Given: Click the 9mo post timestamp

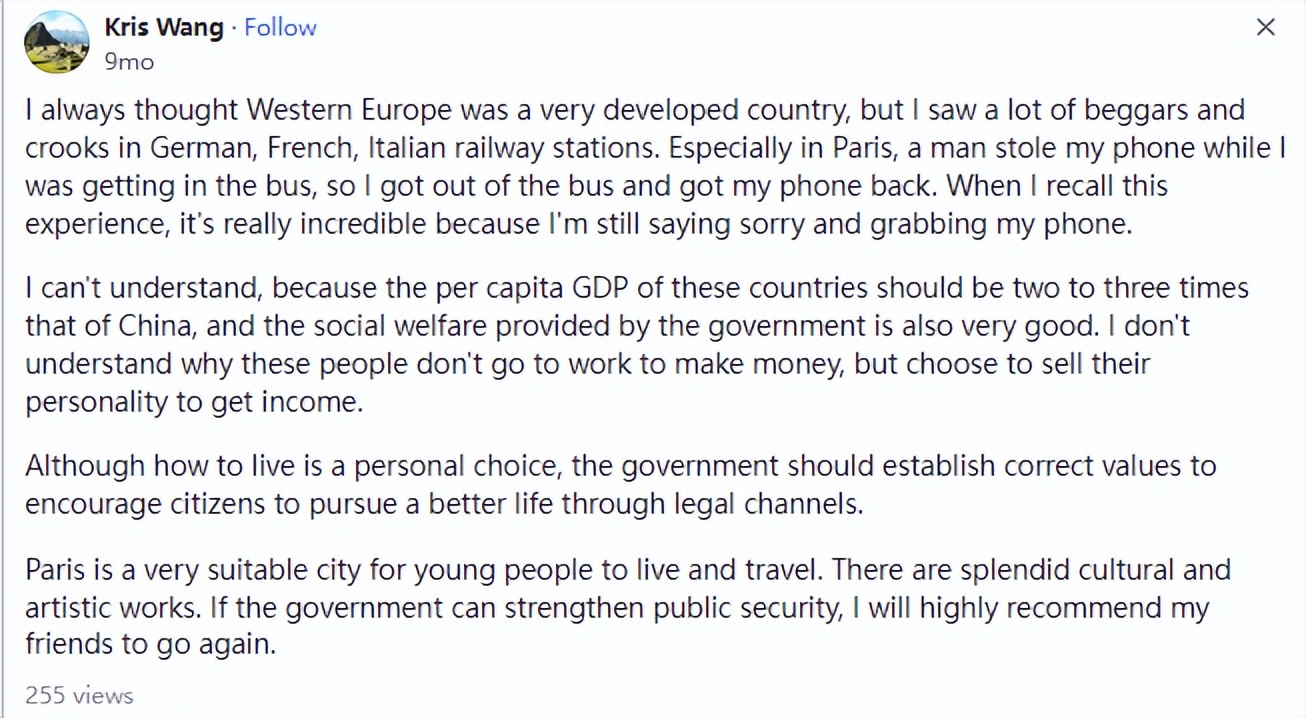Looking at the screenshot, I should 129,62.
